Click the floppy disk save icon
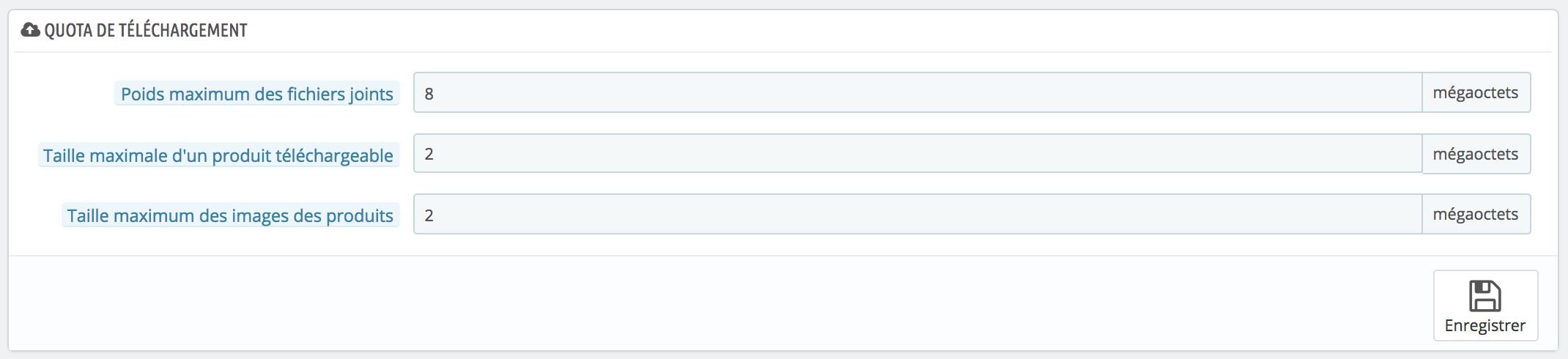 (x=1485, y=296)
